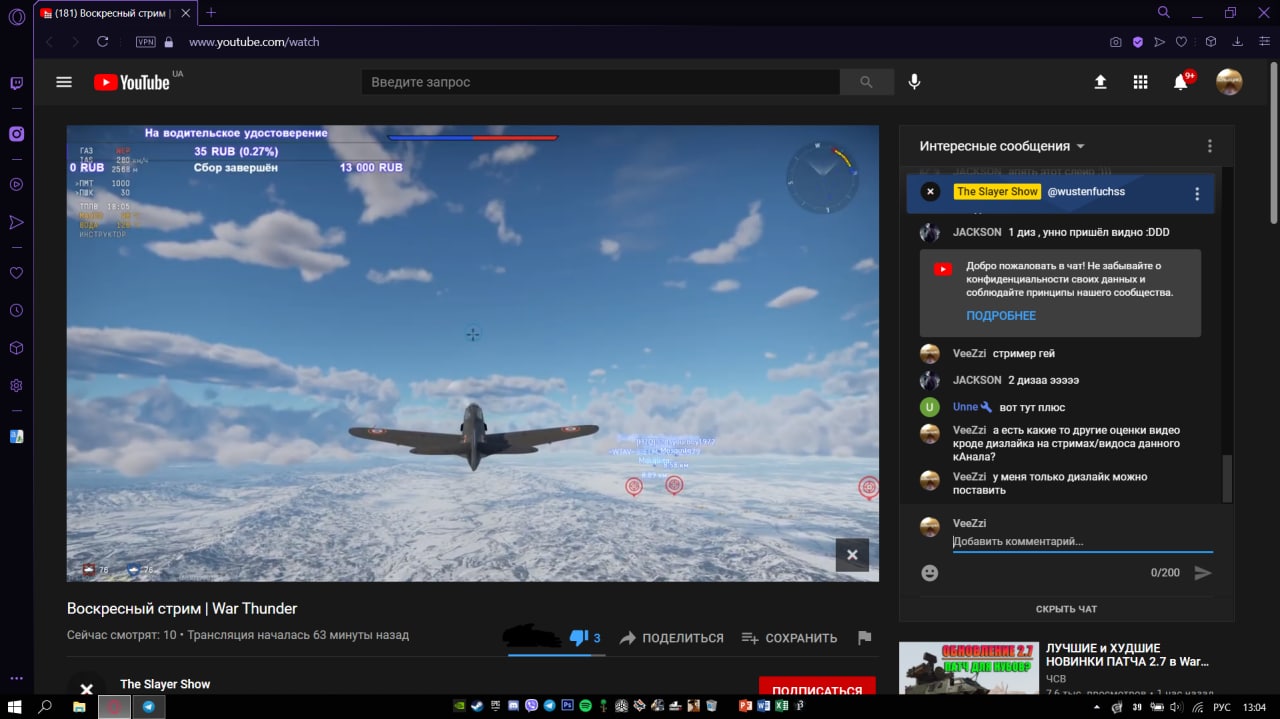Open the account avatar menu
Viewport: 1280px width, 719px height.
(x=1229, y=82)
